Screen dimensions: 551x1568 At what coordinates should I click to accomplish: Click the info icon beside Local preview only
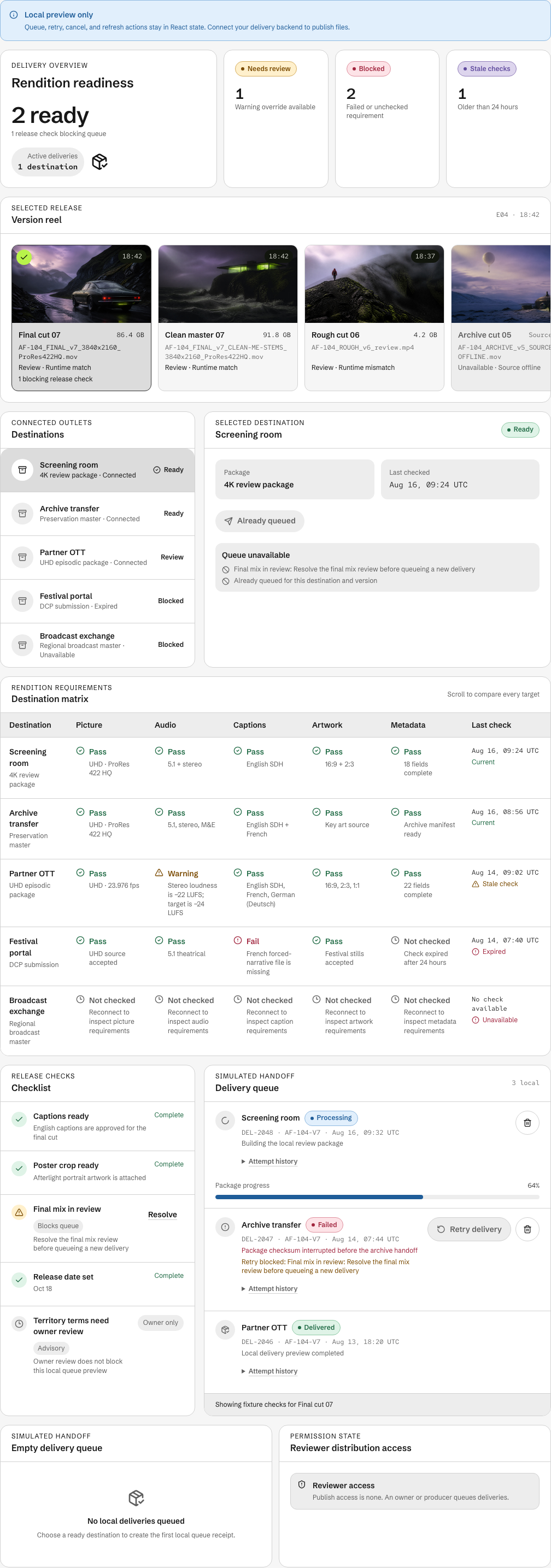pyautogui.click(x=14, y=15)
